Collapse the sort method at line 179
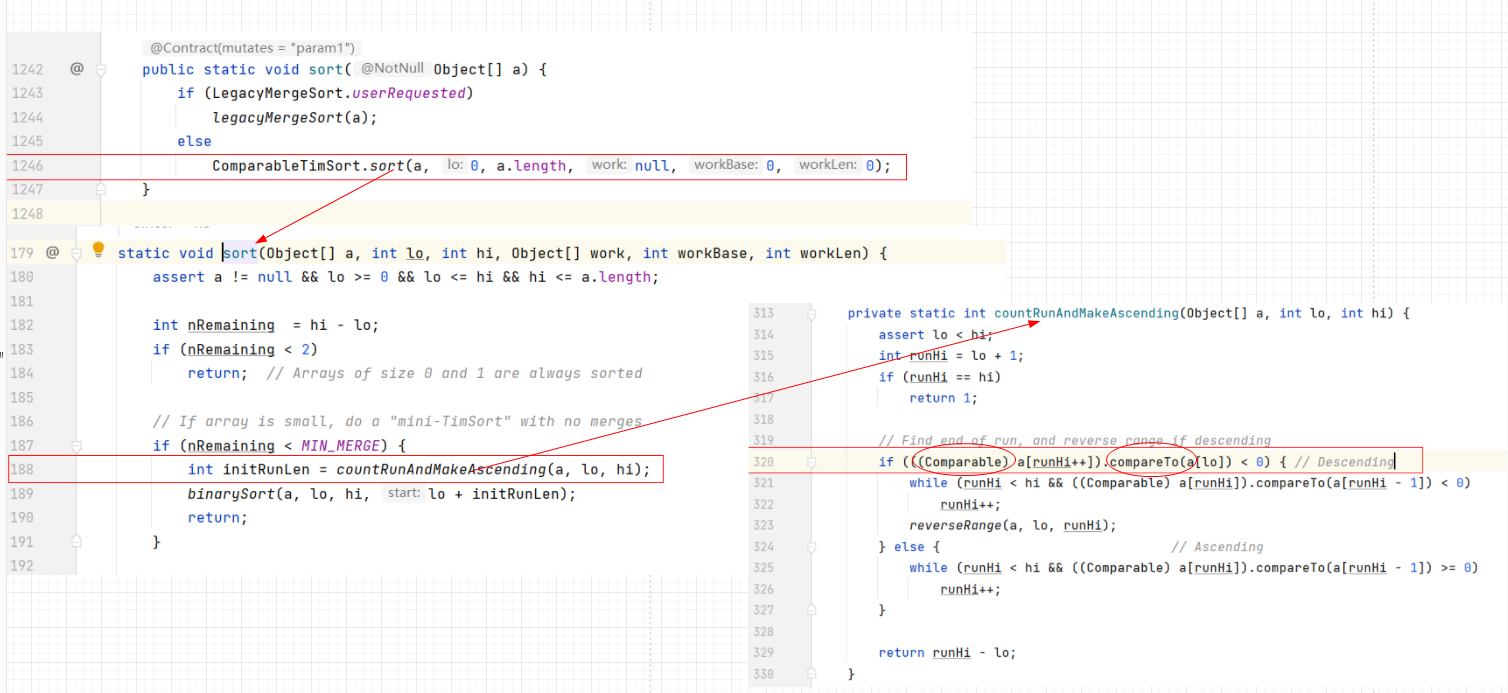Screen dimensions: 1508x693 coord(76,253)
